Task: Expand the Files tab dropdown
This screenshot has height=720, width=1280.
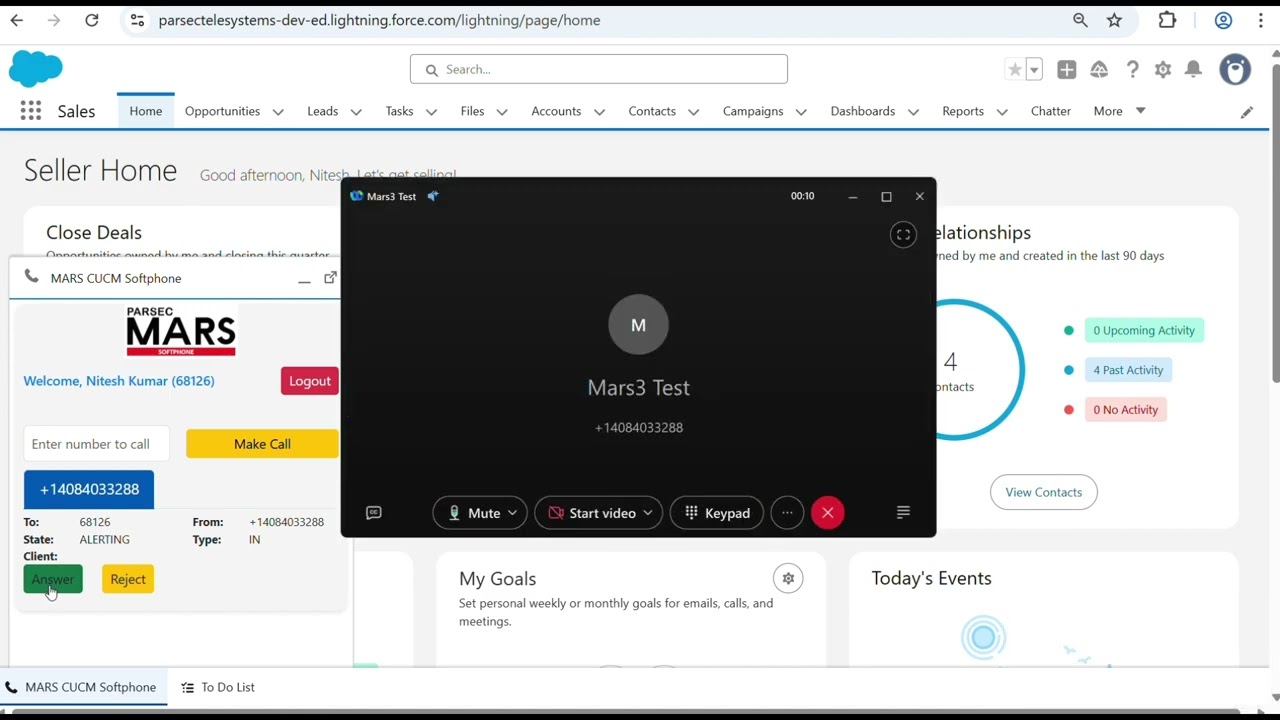Action: pos(502,112)
